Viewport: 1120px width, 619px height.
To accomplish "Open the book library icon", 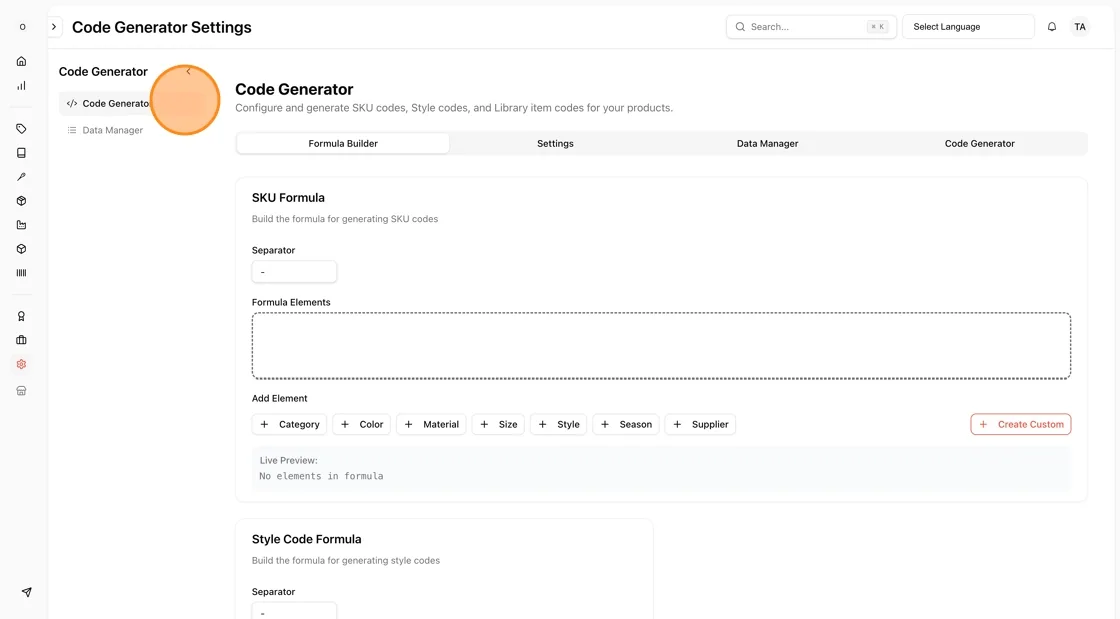I will coord(21,153).
